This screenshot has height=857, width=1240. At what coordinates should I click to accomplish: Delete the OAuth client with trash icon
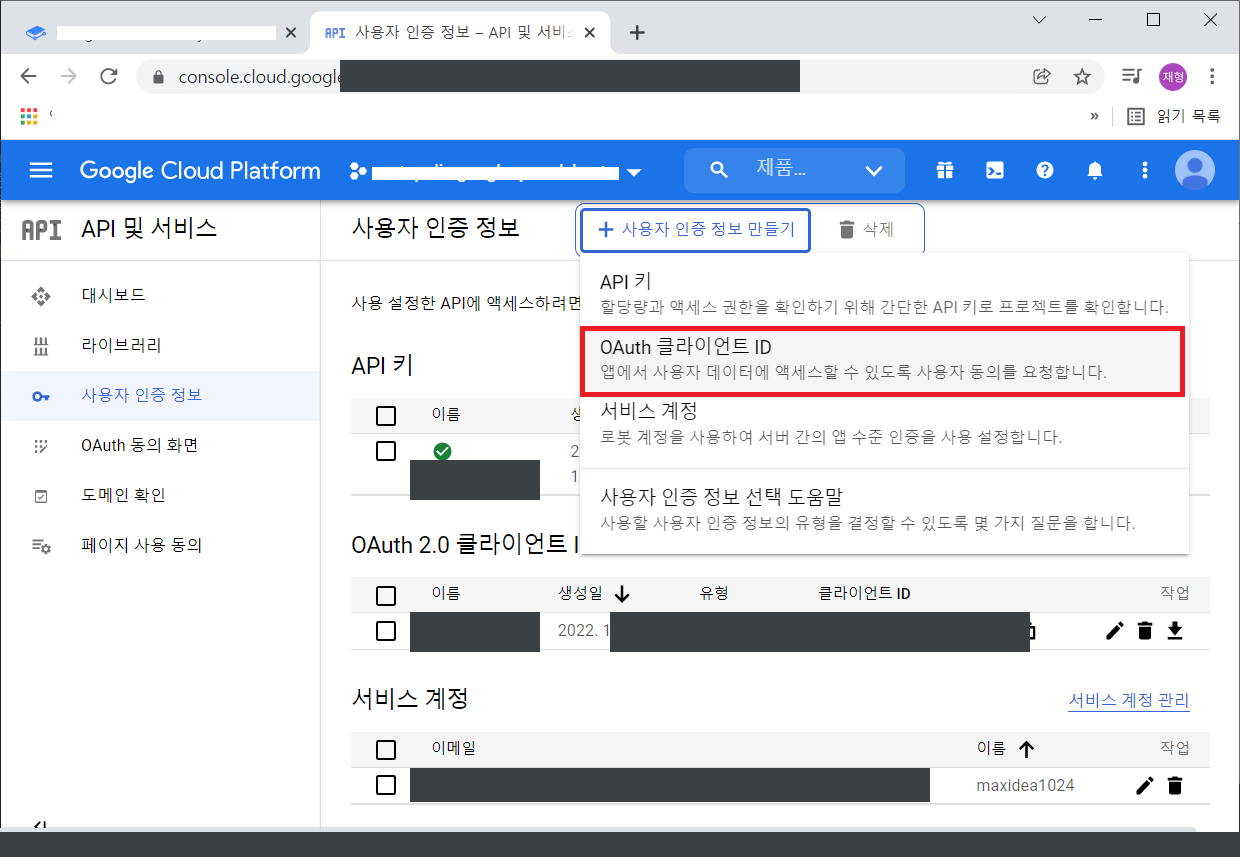click(x=1145, y=630)
